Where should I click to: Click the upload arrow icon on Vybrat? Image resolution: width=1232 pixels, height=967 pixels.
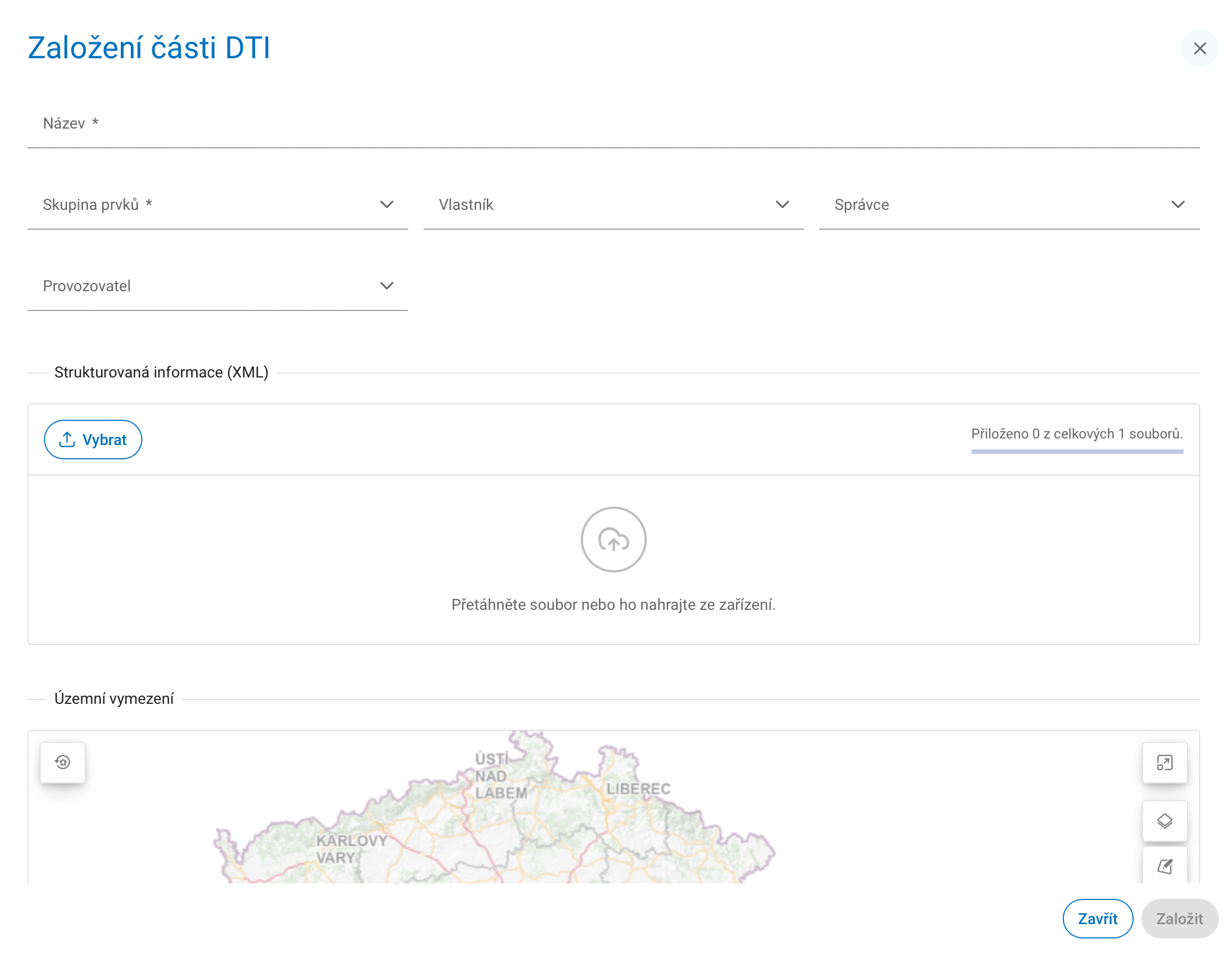(x=67, y=440)
